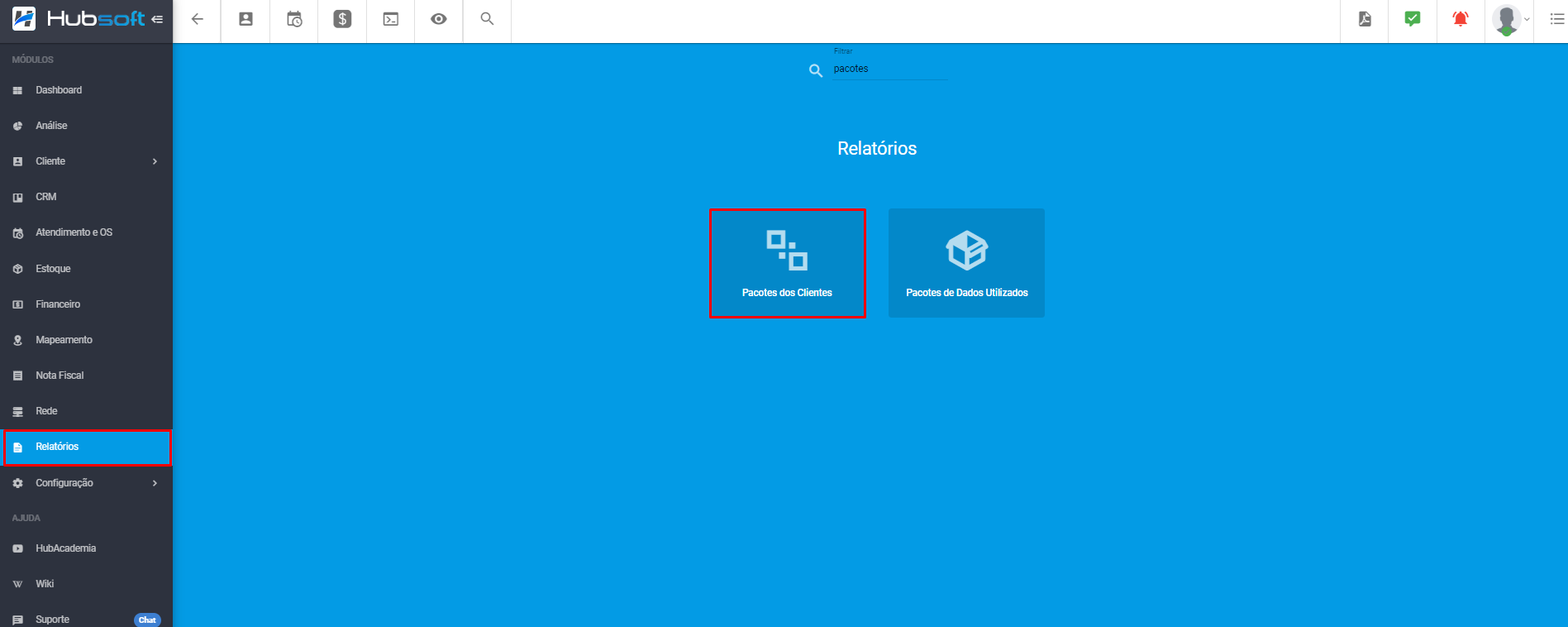Open the terminal console toolbar icon
The image size is (1568, 627).
(x=391, y=19)
